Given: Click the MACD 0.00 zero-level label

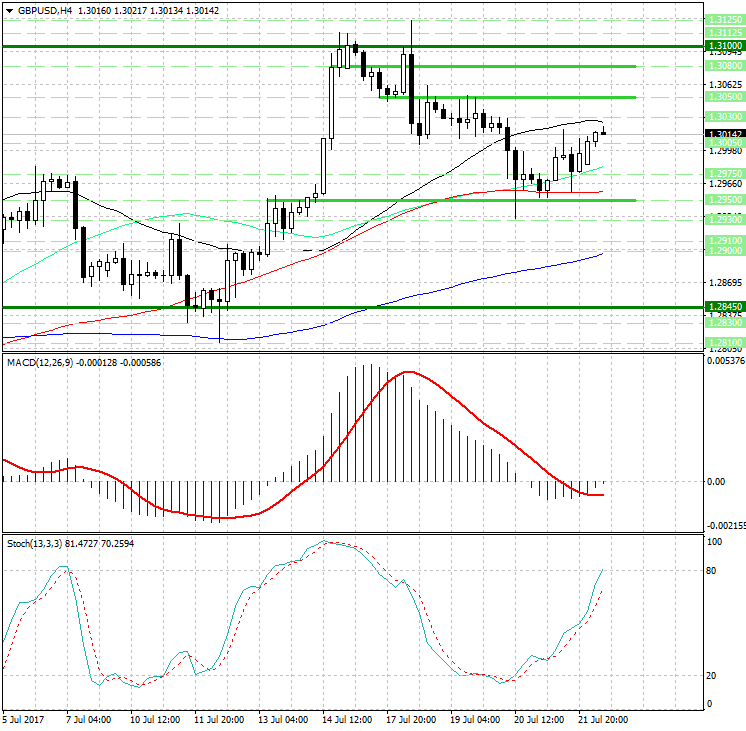Looking at the screenshot, I should coord(716,482).
